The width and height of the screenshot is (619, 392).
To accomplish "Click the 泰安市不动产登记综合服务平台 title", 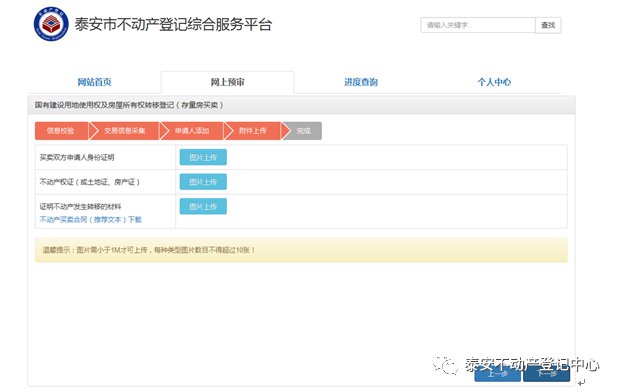I will click(173, 24).
